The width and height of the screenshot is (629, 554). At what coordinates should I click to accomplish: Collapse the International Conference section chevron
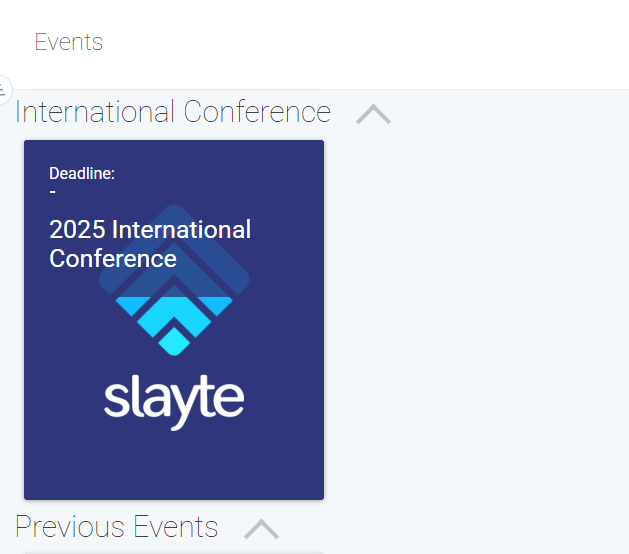click(373, 114)
